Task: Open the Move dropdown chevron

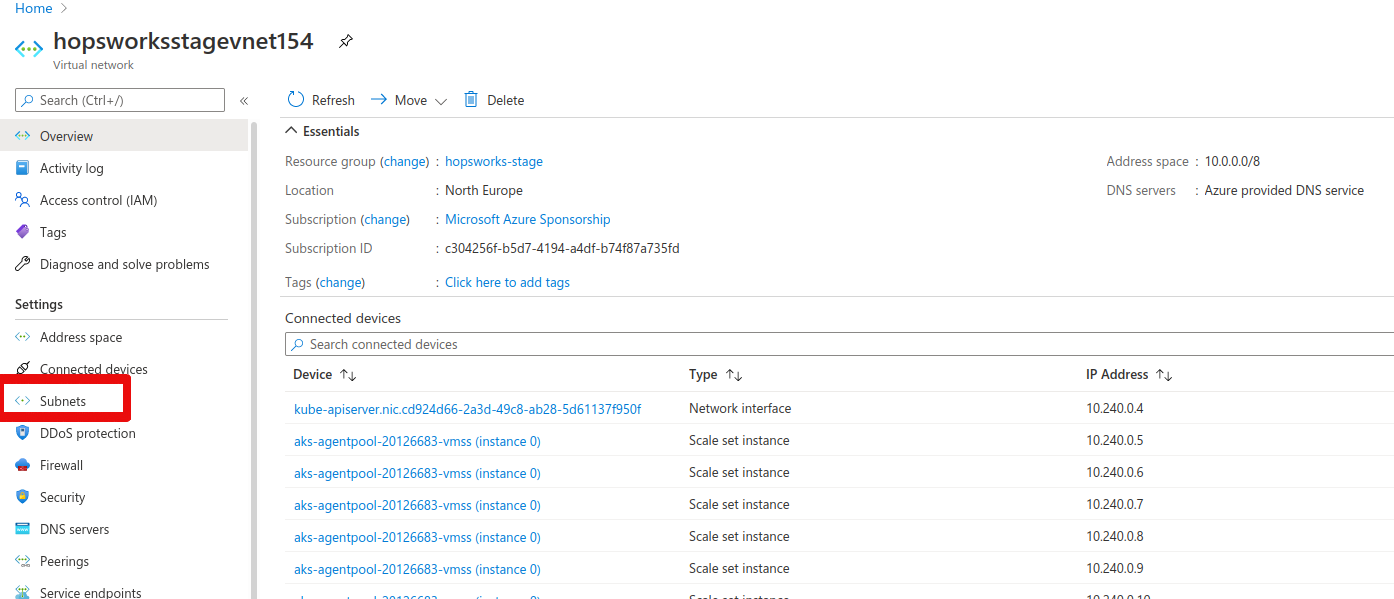Action: pos(441,101)
